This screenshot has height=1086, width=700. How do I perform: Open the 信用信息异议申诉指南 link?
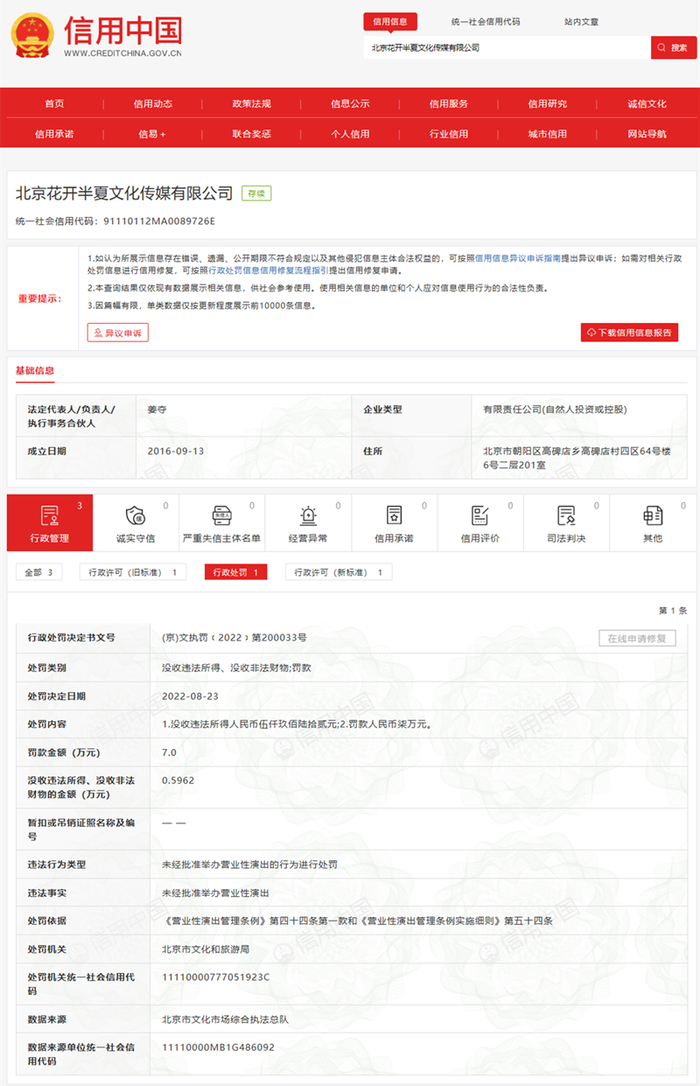517,258
